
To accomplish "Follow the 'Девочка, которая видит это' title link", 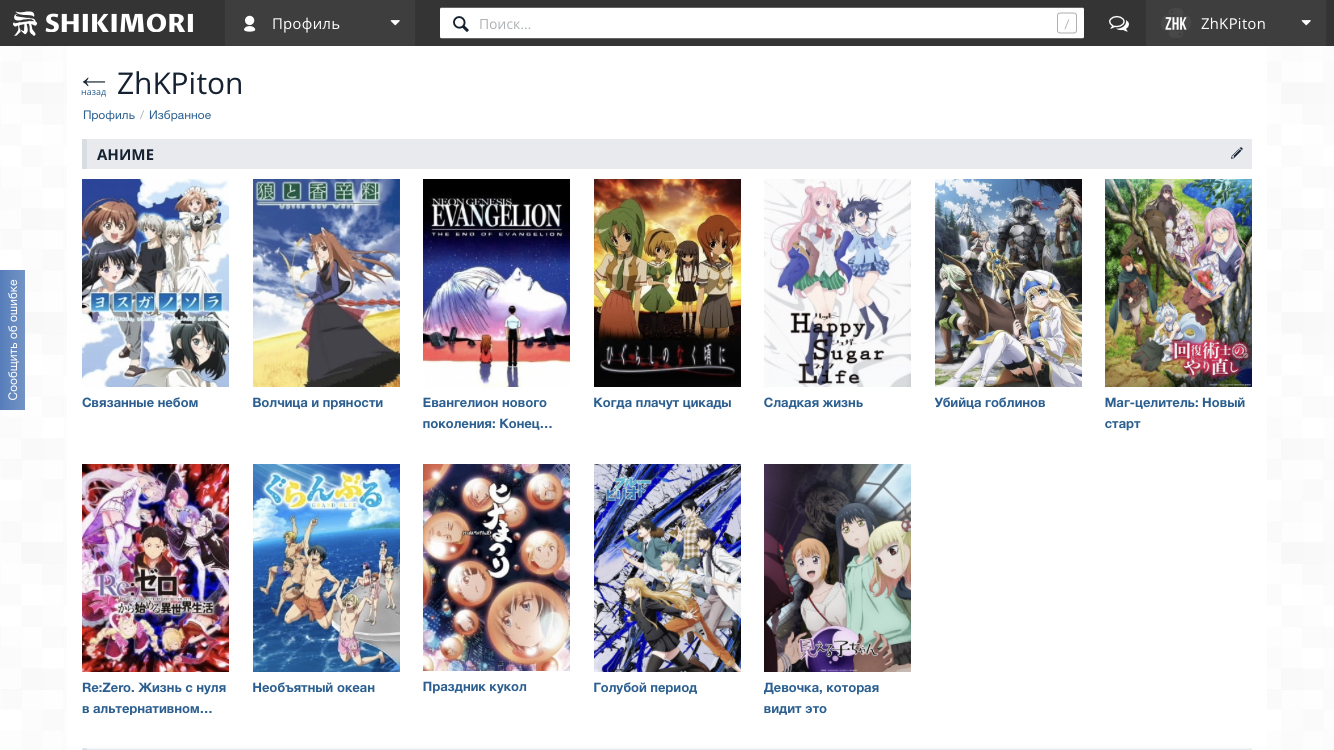I will click(821, 698).
